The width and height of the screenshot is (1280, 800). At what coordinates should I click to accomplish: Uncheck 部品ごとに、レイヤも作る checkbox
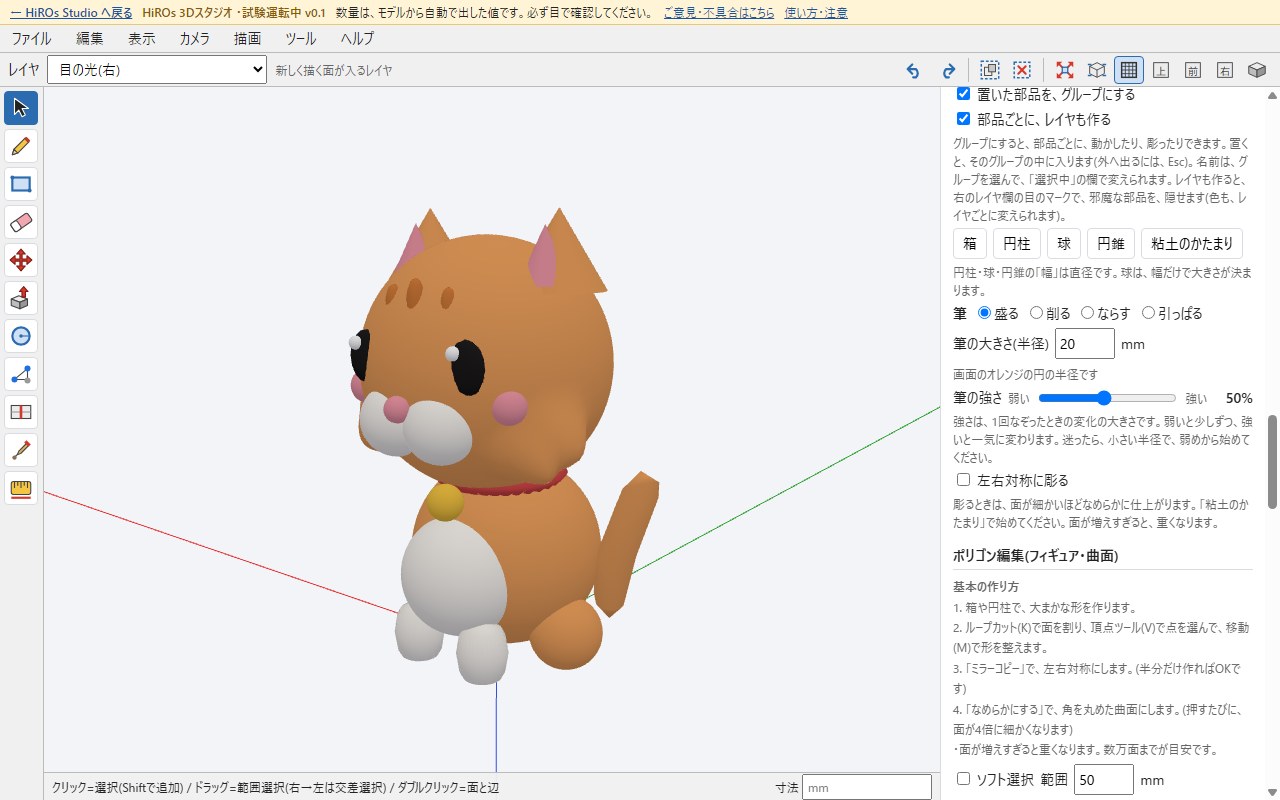point(964,118)
